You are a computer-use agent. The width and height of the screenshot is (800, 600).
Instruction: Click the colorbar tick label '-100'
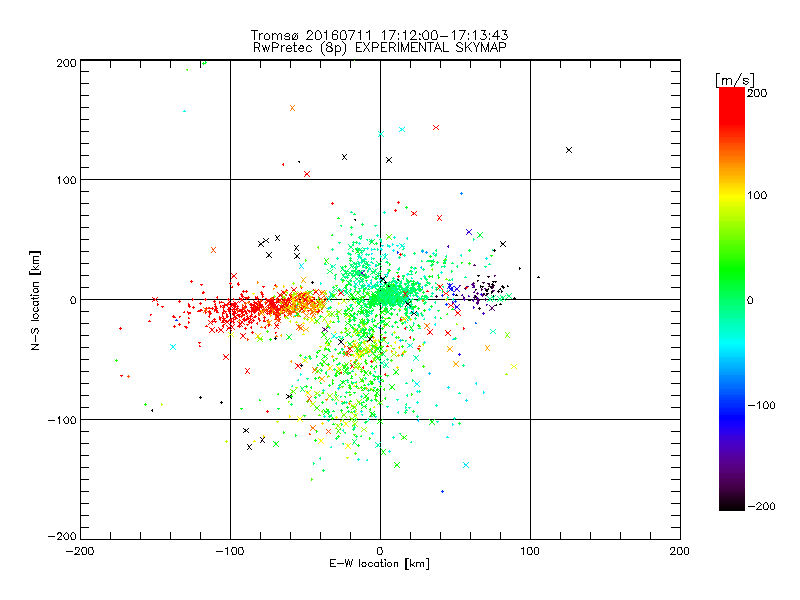point(762,406)
